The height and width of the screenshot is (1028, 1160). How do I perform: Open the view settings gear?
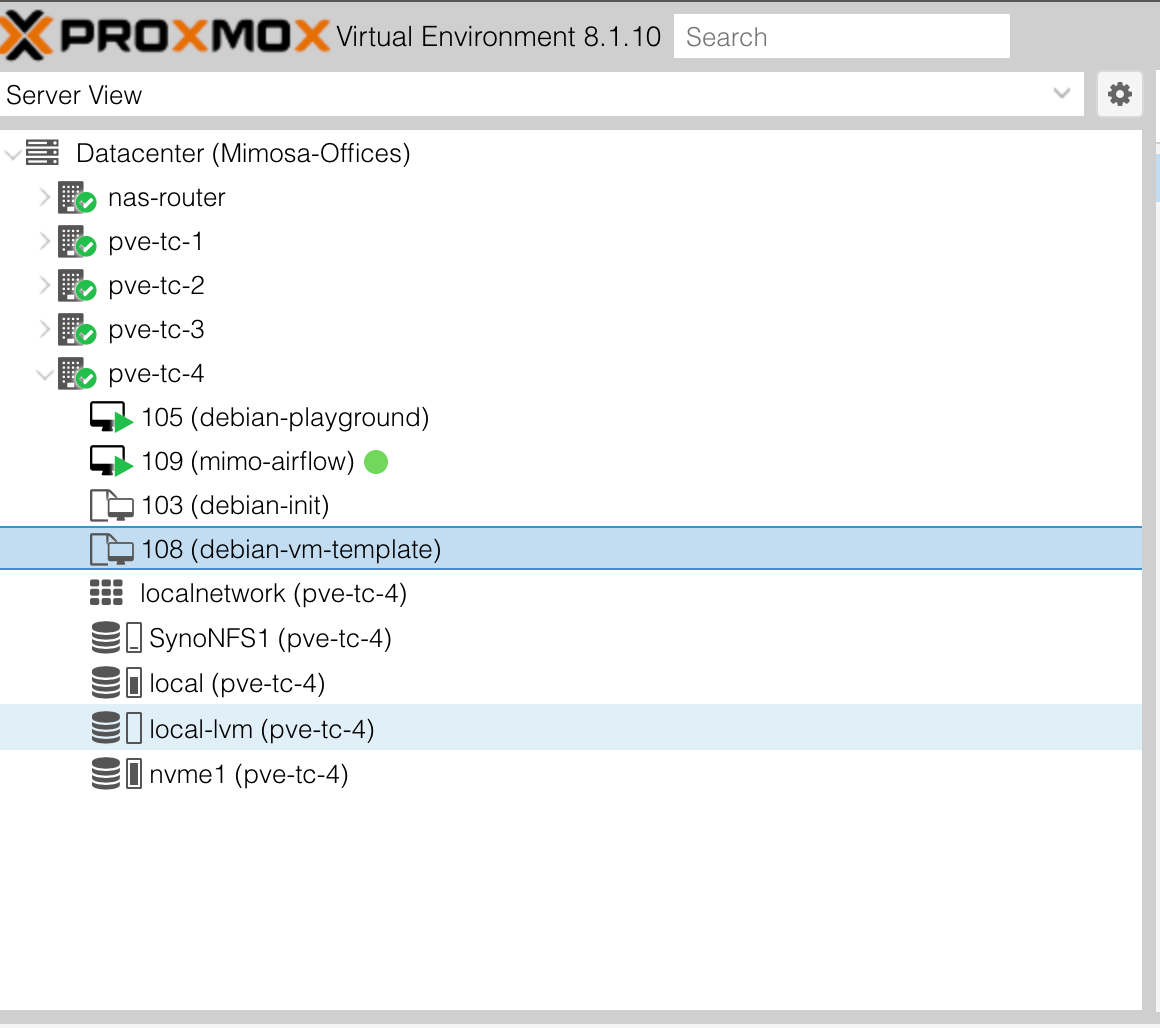point(1120,95)
